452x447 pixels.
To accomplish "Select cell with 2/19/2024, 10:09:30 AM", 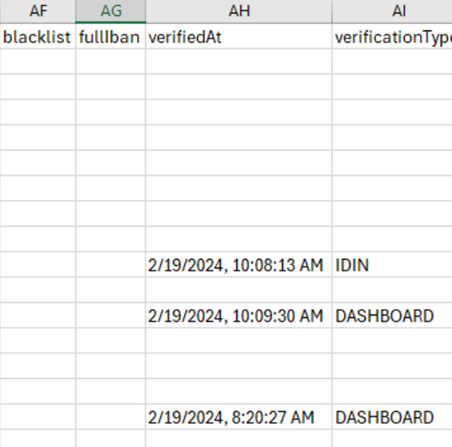I will pos(239,315).
